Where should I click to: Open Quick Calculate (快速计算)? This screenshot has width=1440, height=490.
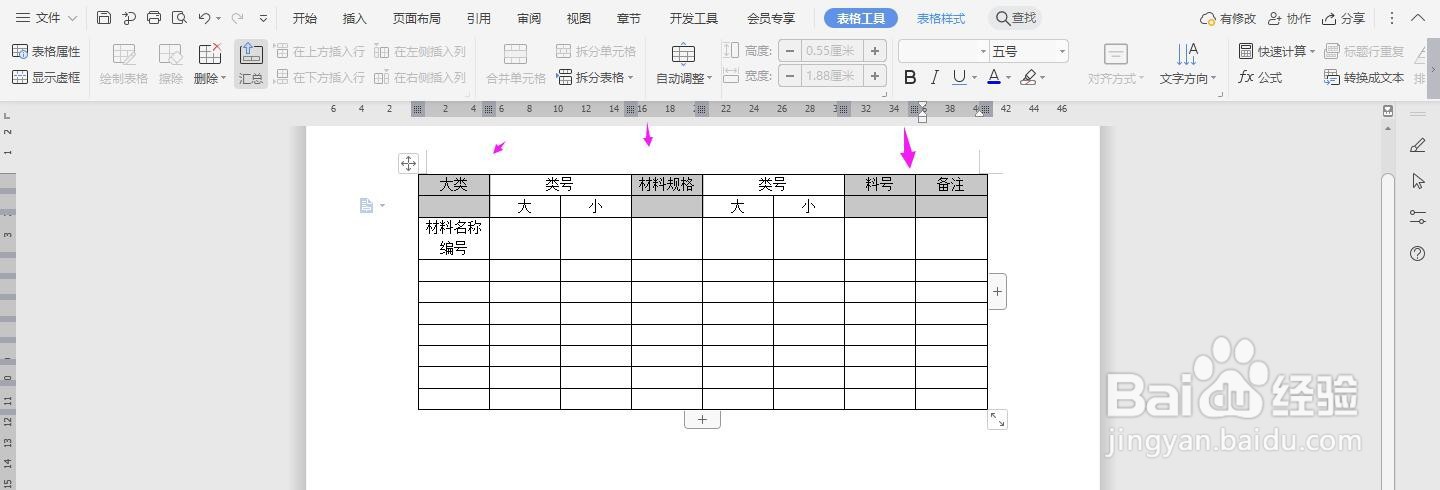click(1277, 51)
